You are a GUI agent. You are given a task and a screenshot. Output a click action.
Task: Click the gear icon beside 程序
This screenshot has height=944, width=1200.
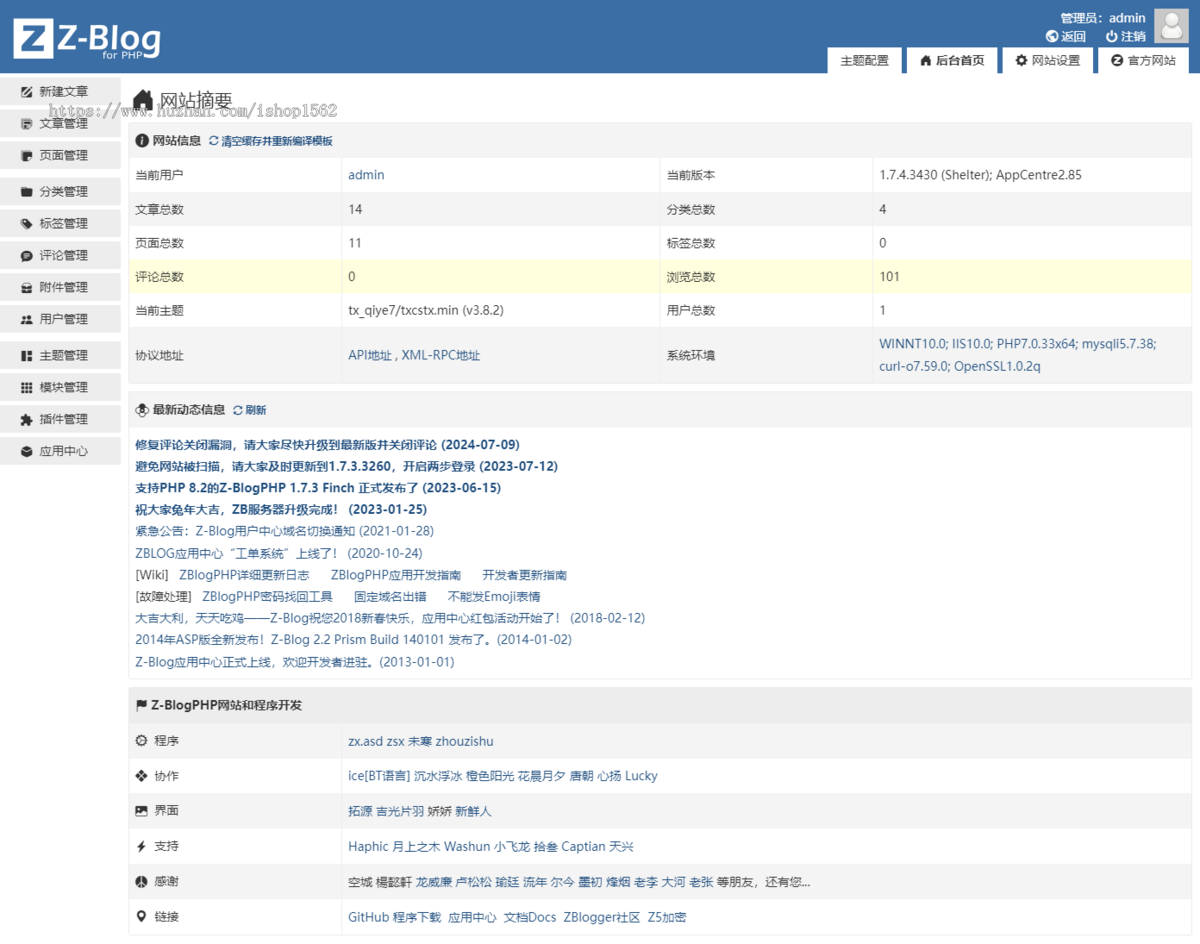141,741
